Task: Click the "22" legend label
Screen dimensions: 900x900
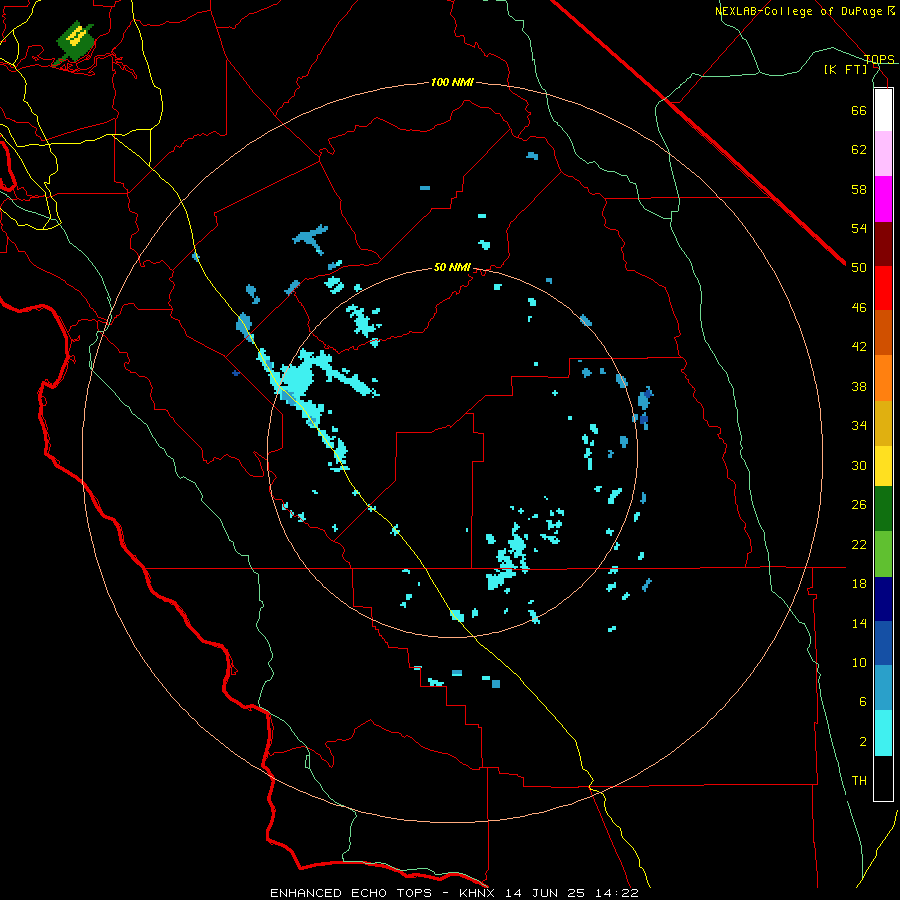Action: click(859, 544)
